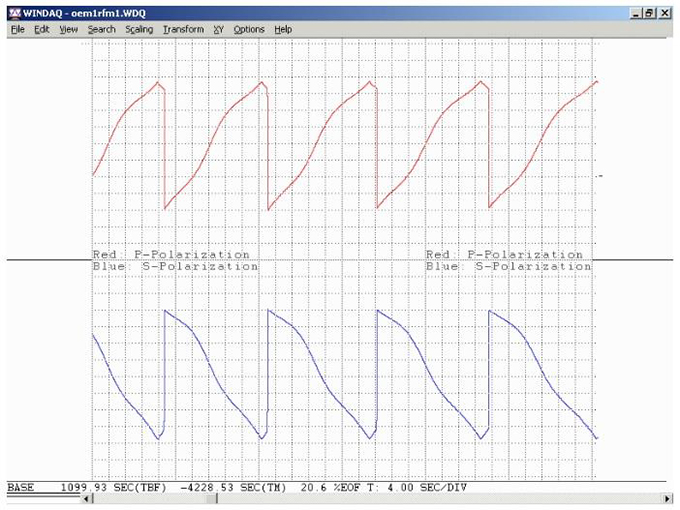Click the right scroll arrow of the horizontal scrollbar

click(667, 499)
